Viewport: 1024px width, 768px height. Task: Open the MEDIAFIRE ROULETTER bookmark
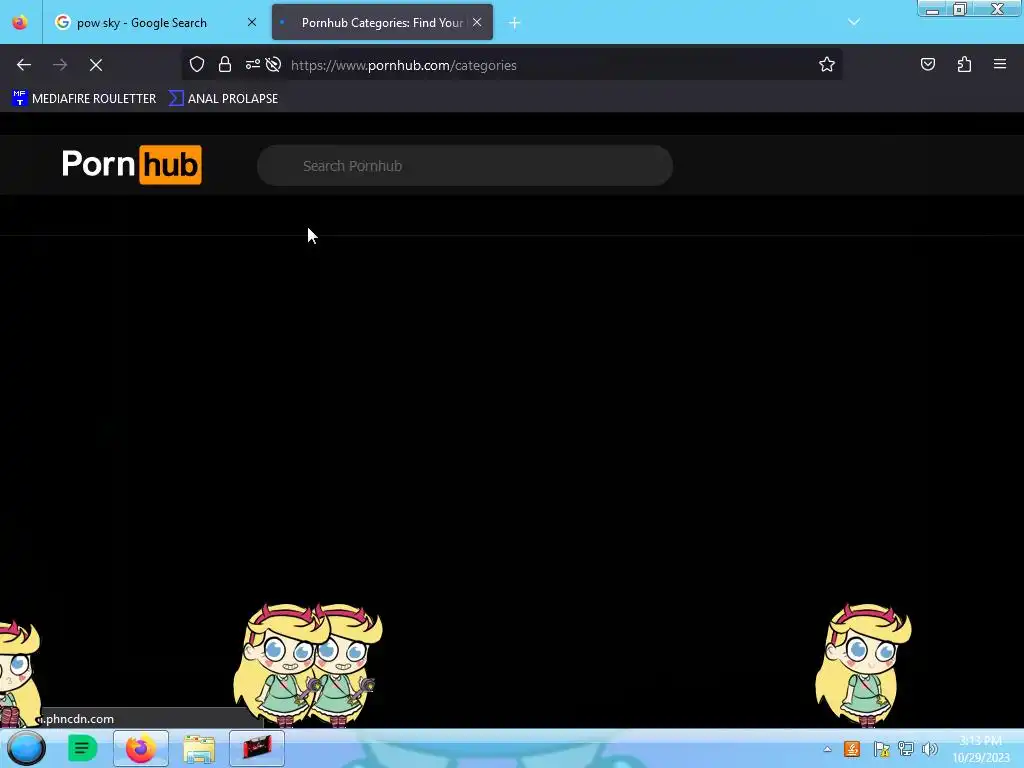(x=84, y=99)
